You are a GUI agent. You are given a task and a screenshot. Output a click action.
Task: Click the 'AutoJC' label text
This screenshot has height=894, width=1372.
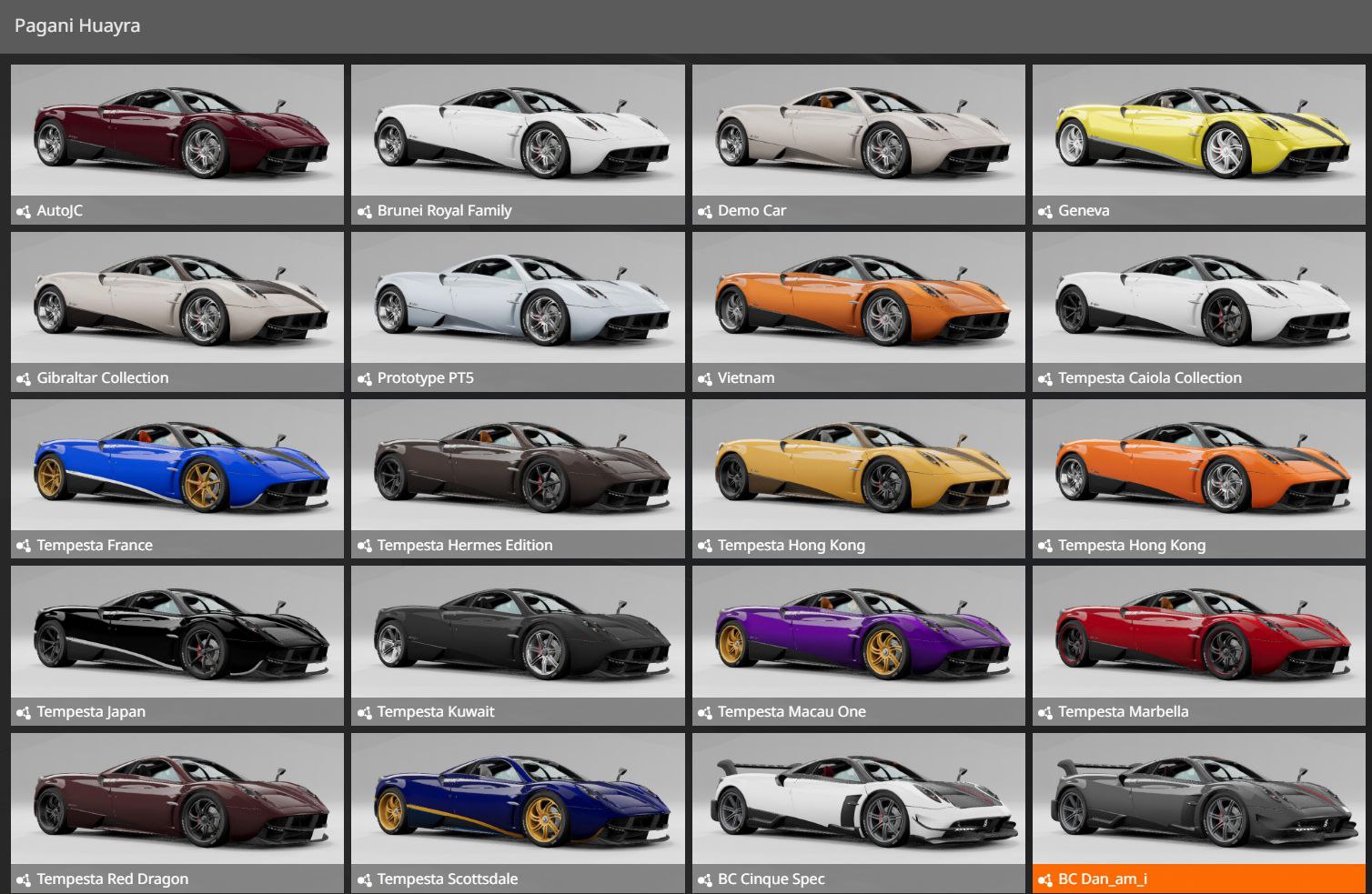pyautogui.click(x=60, y=211)
